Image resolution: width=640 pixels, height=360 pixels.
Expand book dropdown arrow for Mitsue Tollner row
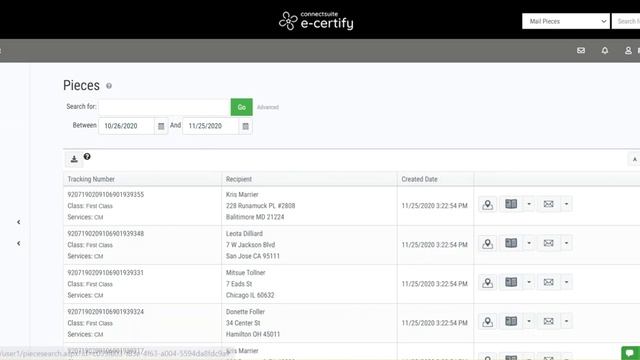pyautogui.click(x=529, y=282)
